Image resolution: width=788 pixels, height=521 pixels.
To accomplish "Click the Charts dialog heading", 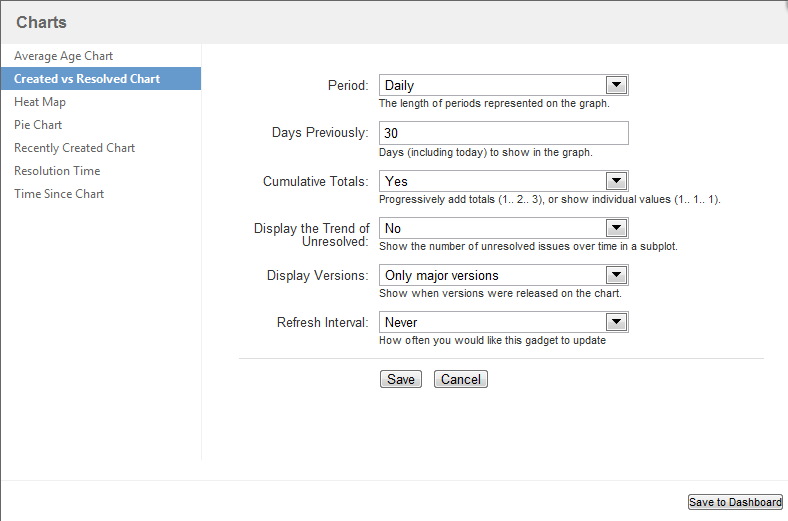I will tap(41, 22).
